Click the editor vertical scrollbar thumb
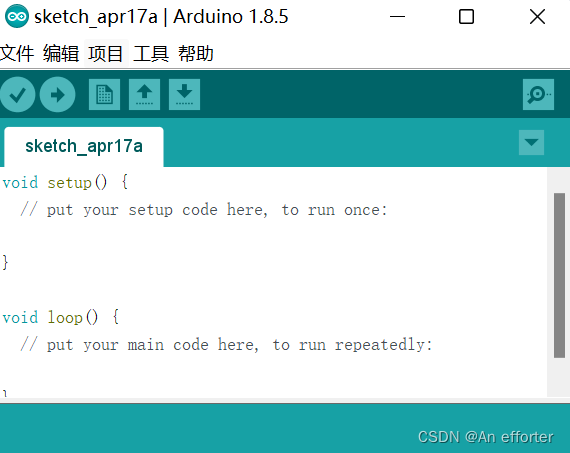This screenshot has width=570, height=453. click(x=559, y=275)
